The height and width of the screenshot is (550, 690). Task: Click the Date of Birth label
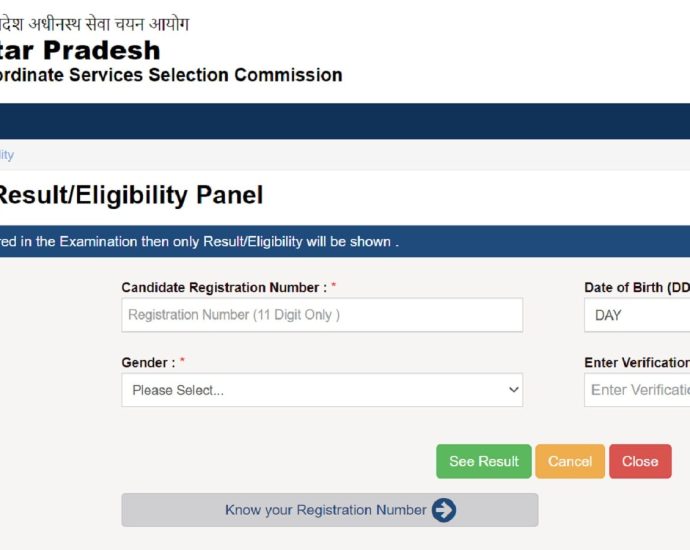(x=637, y=287)
